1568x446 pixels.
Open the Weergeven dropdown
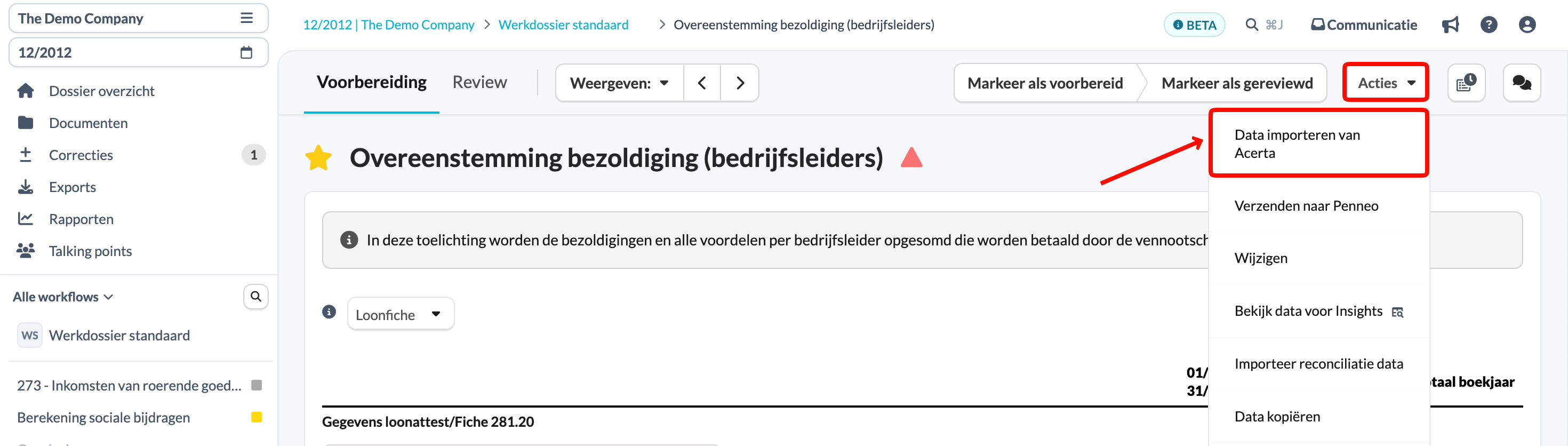[619, 83]
